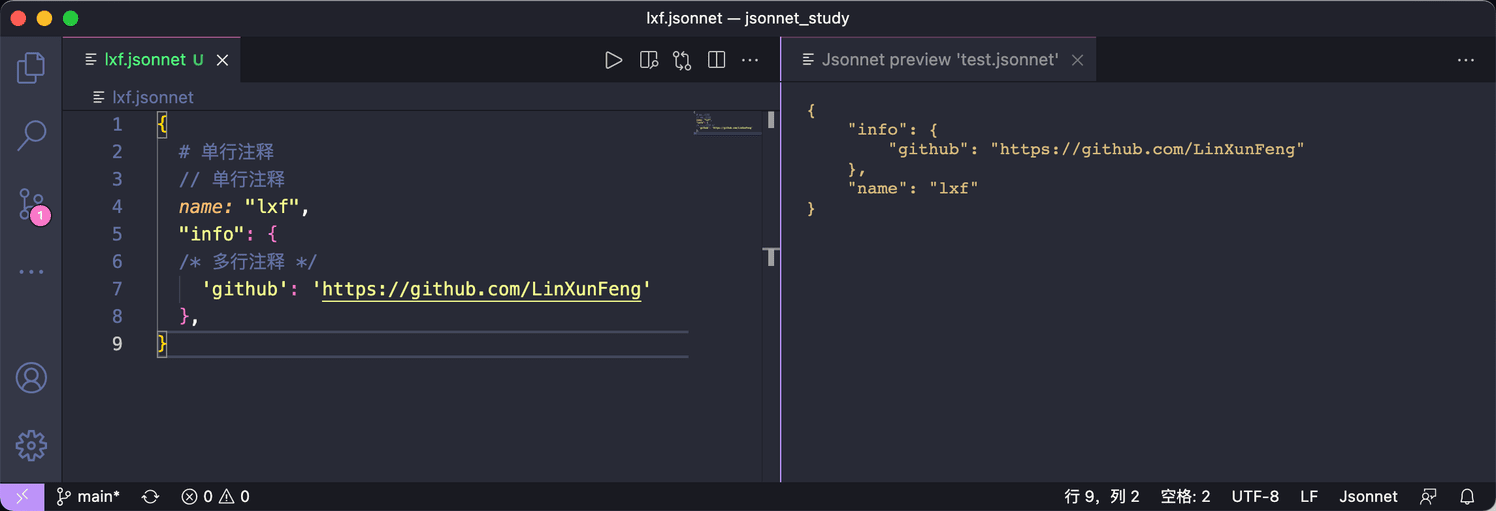Screen dimensions: 1496x511
Task: Open the Accounts menu icon
Action: (31, 378)
